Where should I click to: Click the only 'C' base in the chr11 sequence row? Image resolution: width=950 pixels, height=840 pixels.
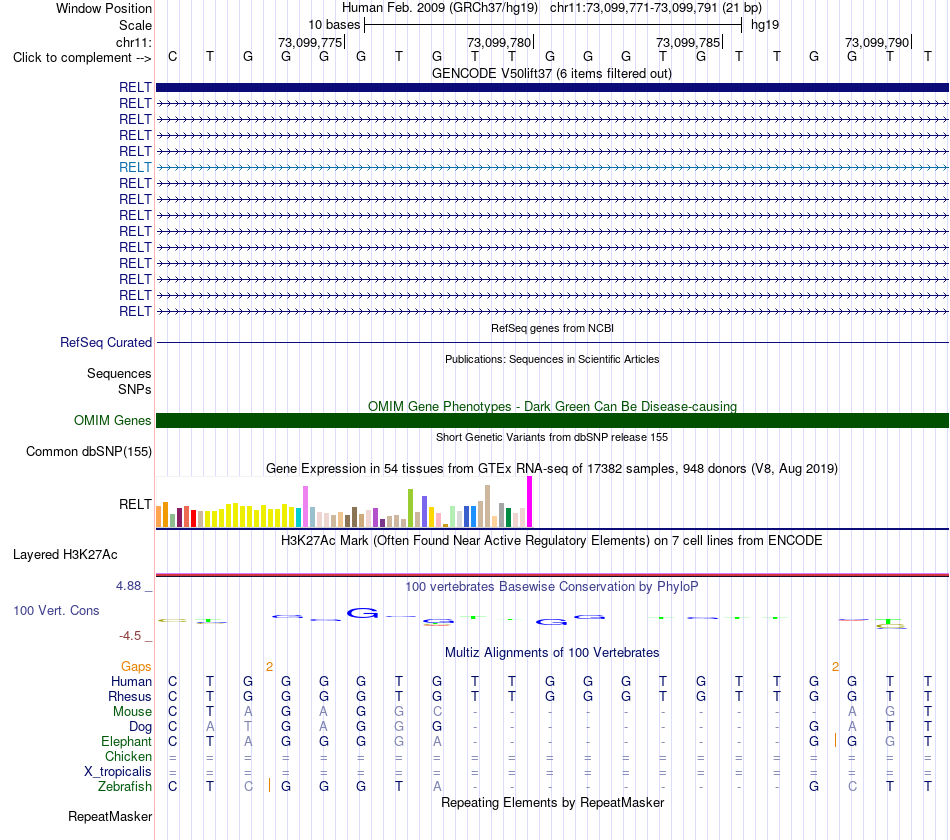[x=173, y=56]
